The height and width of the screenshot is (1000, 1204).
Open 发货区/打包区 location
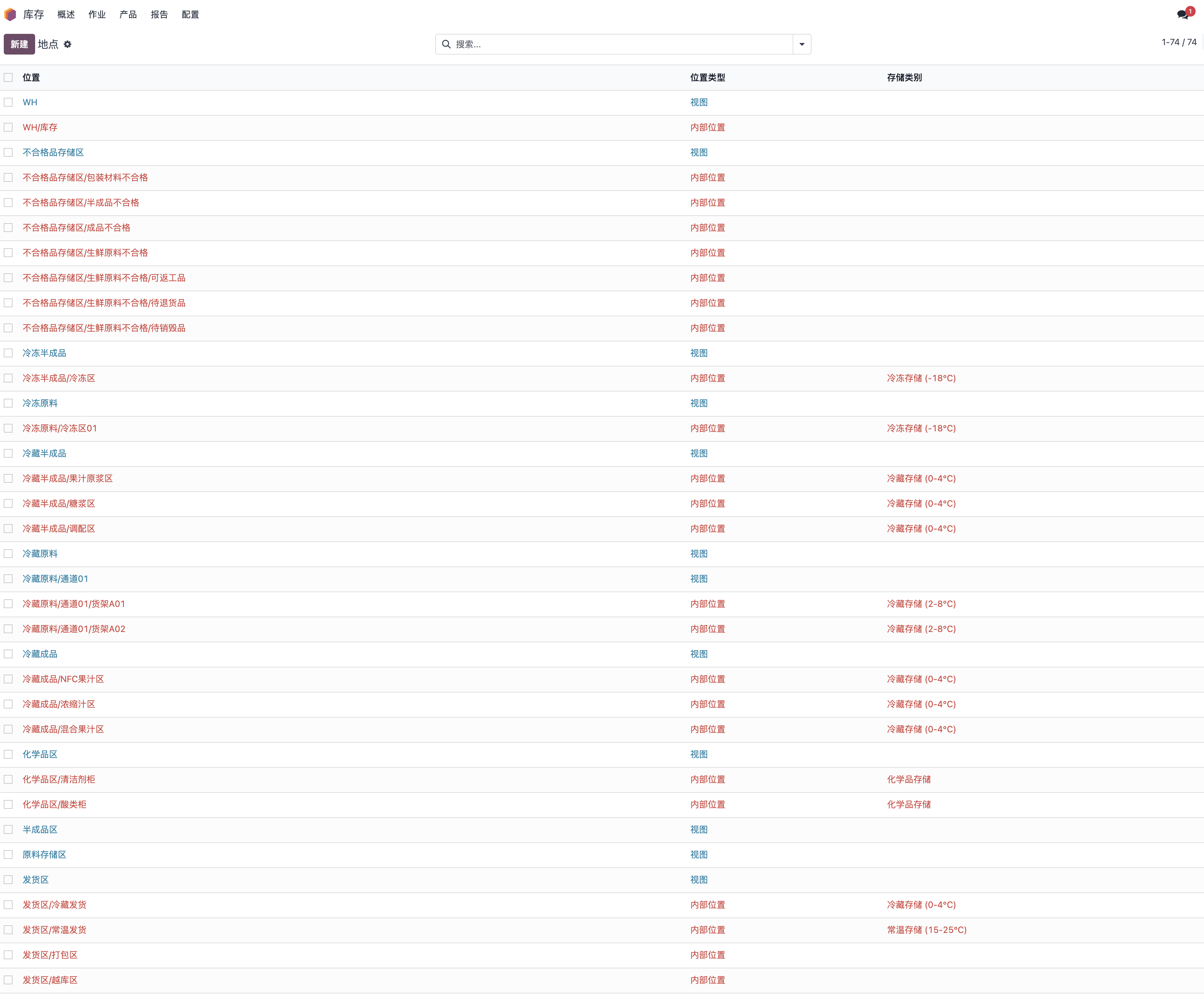coord(50,955)
